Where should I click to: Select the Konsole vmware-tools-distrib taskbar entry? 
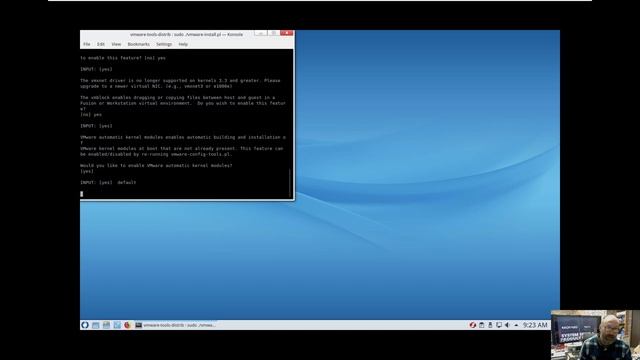coord(176,325)
